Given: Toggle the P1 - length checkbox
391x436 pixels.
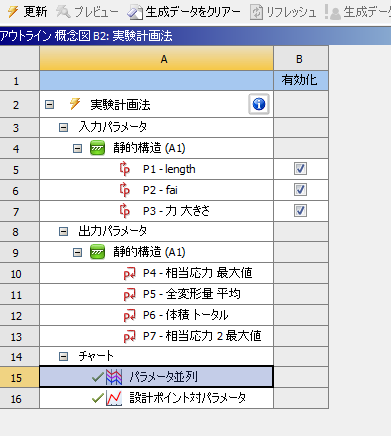Looking at the screenshot, I should (300, 169).
